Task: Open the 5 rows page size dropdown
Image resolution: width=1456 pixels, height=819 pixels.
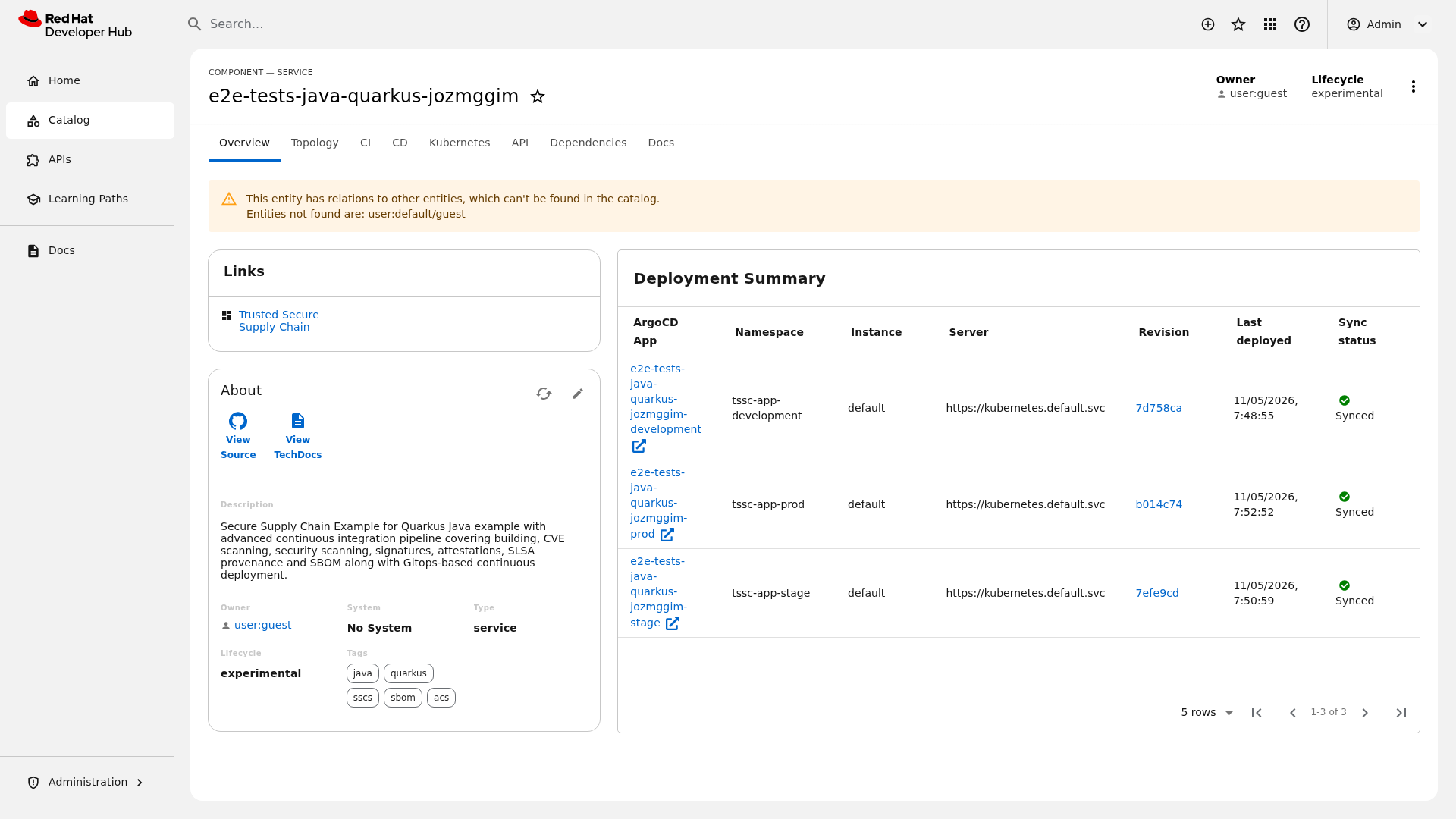Action: [x=1207, y=713]
